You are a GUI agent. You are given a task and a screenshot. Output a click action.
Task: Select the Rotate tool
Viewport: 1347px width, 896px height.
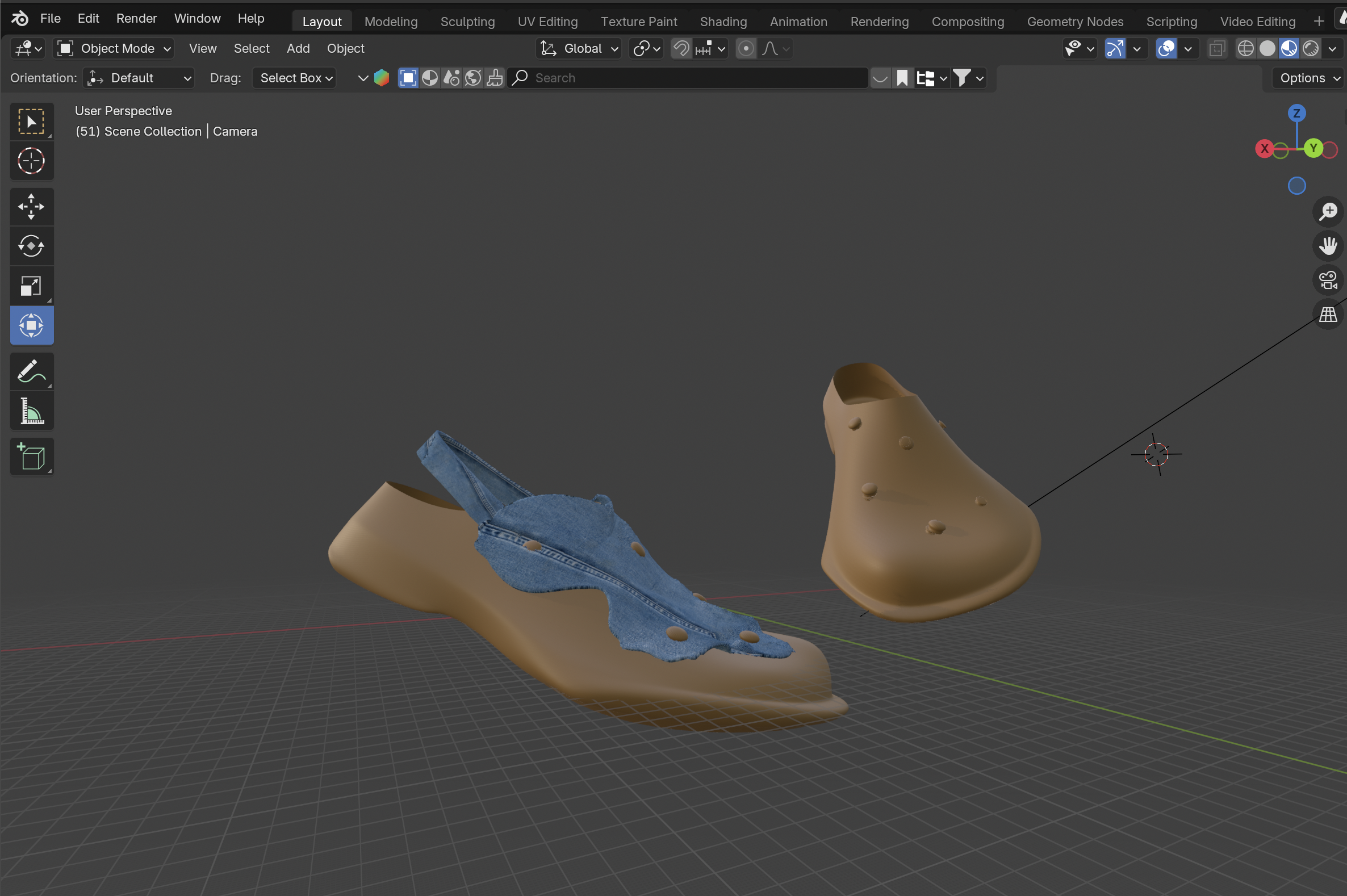pyautogui.click(x=31, y=246)
